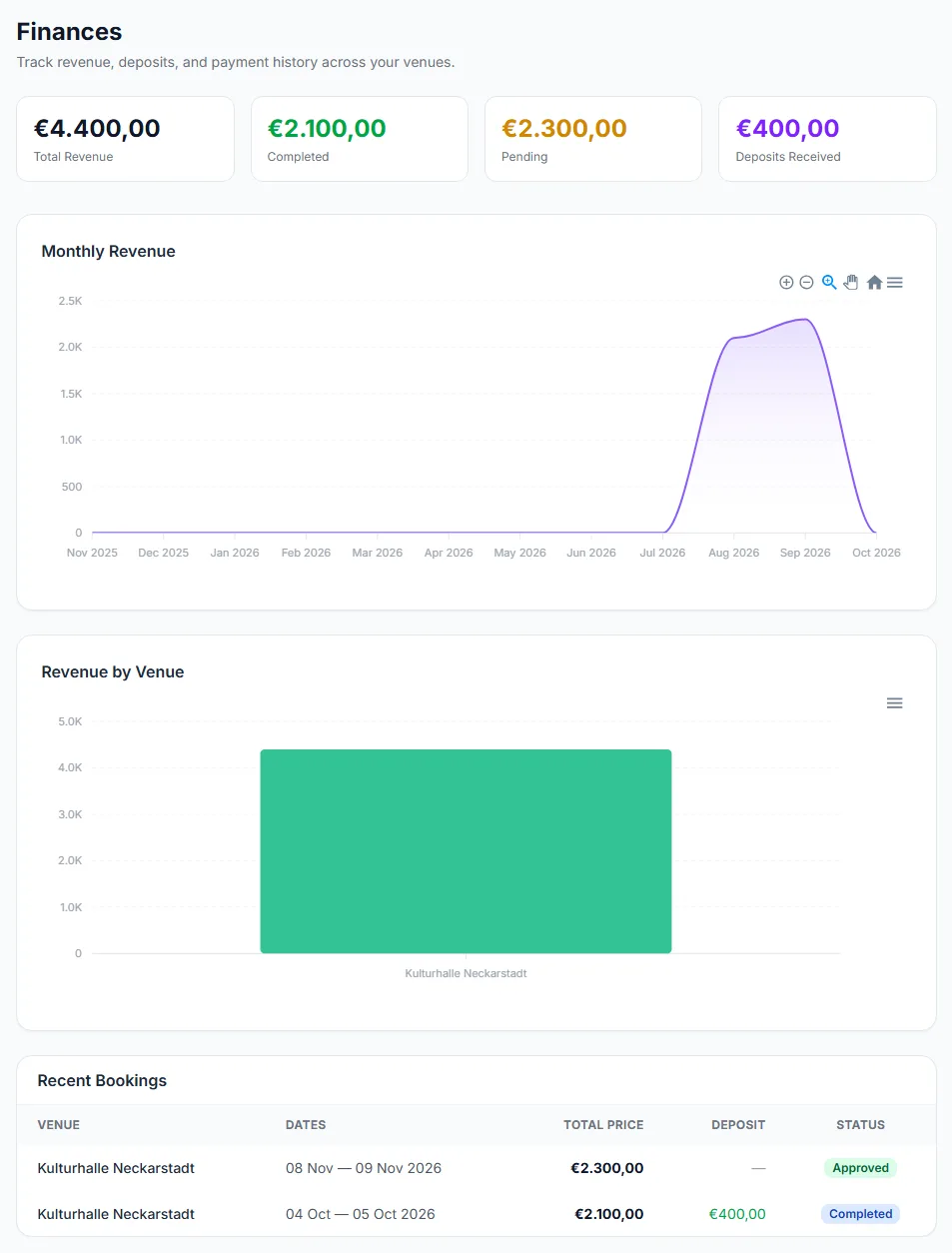952x1253 pixels.
Task: Click the zoom in icon on Monthly Revenue chart
Action: 786,283
